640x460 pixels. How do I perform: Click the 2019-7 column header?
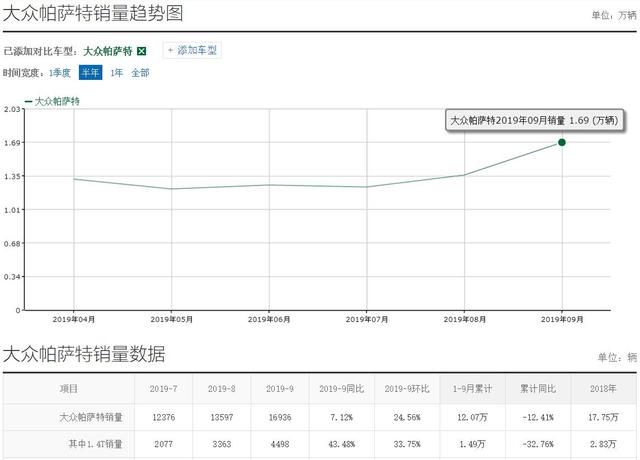click(163, 389)
